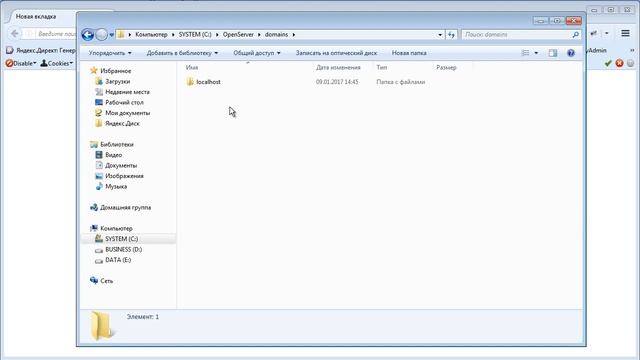Select Домашняя группа in navigation pane
The width and height of the screenshot is (640, 360).
(x=125, y=208)
